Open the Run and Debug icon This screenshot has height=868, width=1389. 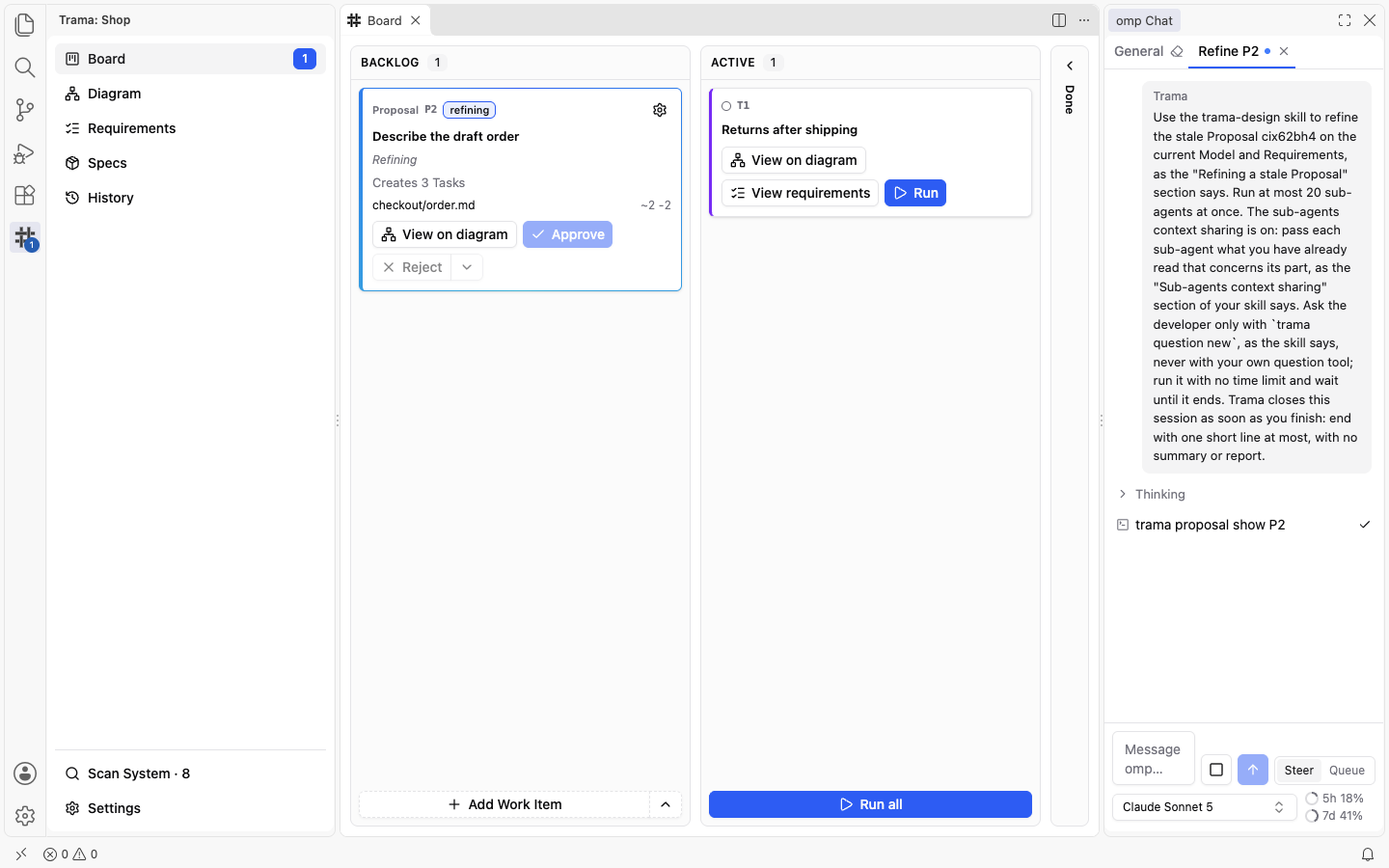tap(25, 152)
